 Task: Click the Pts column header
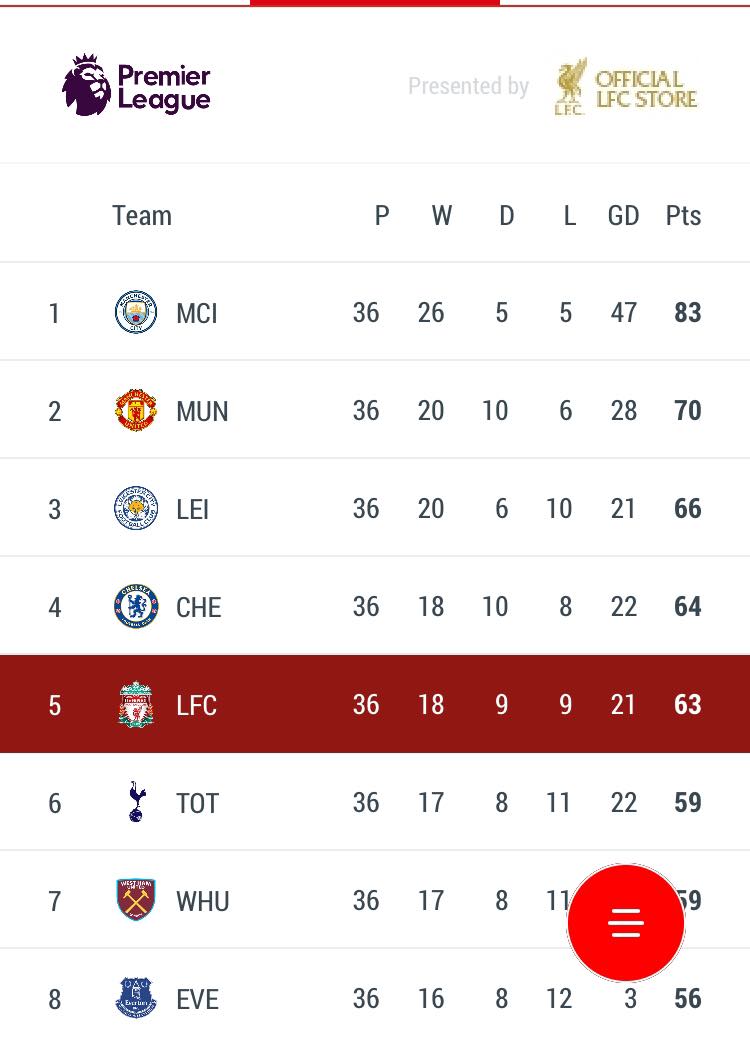pos(683,216)
